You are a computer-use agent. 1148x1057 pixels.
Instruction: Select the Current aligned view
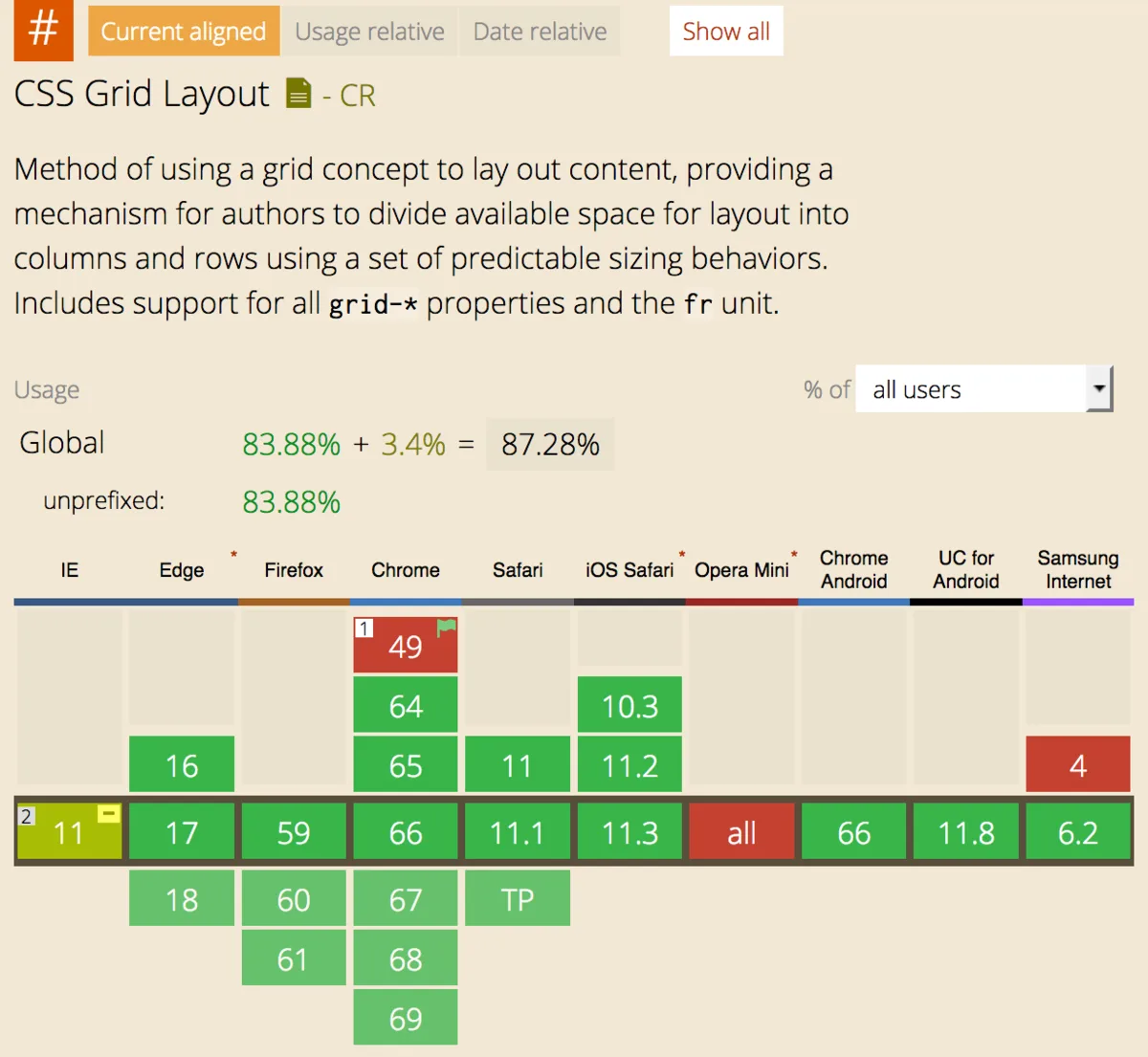point(184,31)
